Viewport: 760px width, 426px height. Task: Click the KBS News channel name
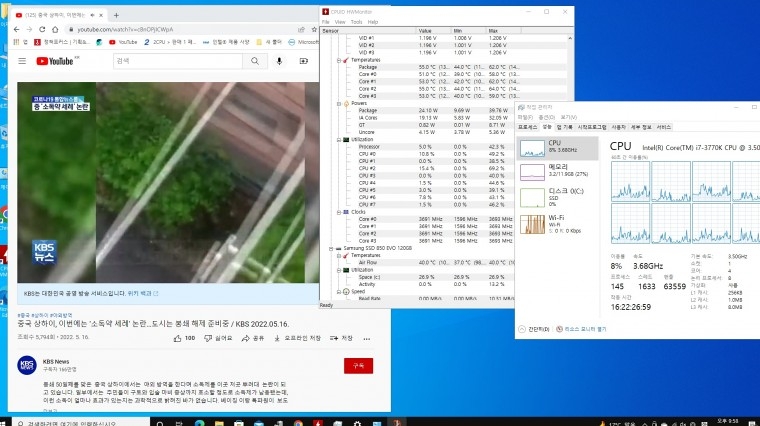click(56, 362)
